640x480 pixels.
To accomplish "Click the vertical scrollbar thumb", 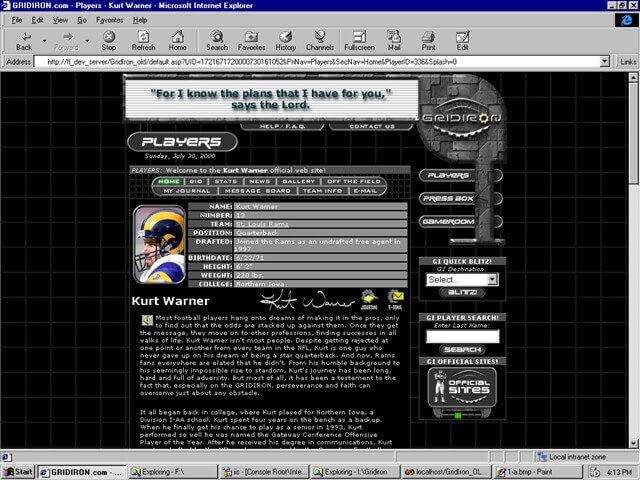I will coord(633,133).
